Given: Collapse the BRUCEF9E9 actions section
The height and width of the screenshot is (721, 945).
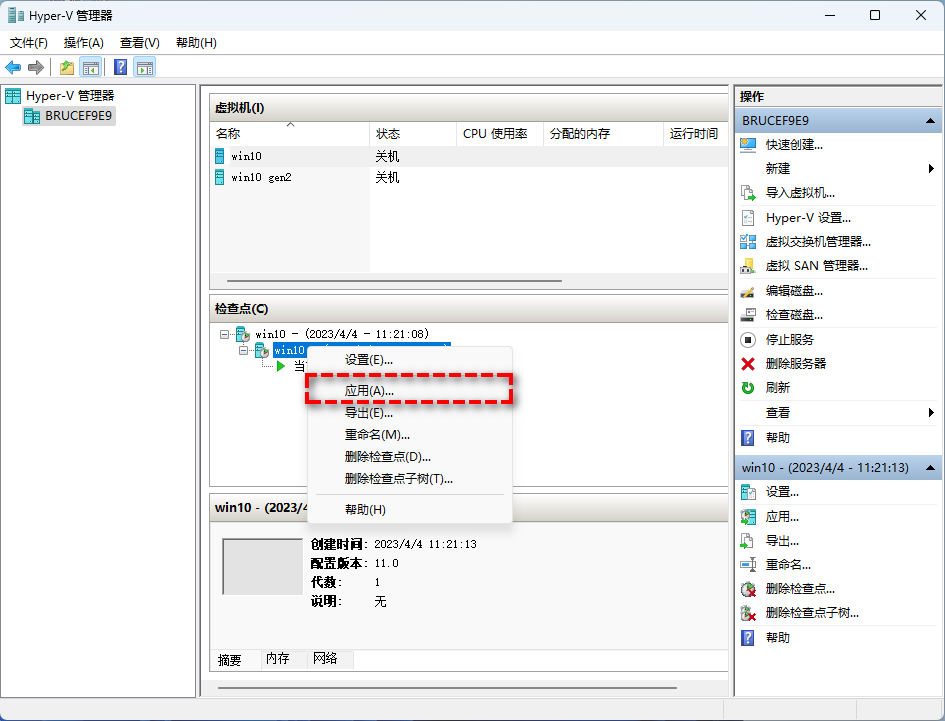Looking at the screenshot, I should pyautogui.click(x=930, y=121).
